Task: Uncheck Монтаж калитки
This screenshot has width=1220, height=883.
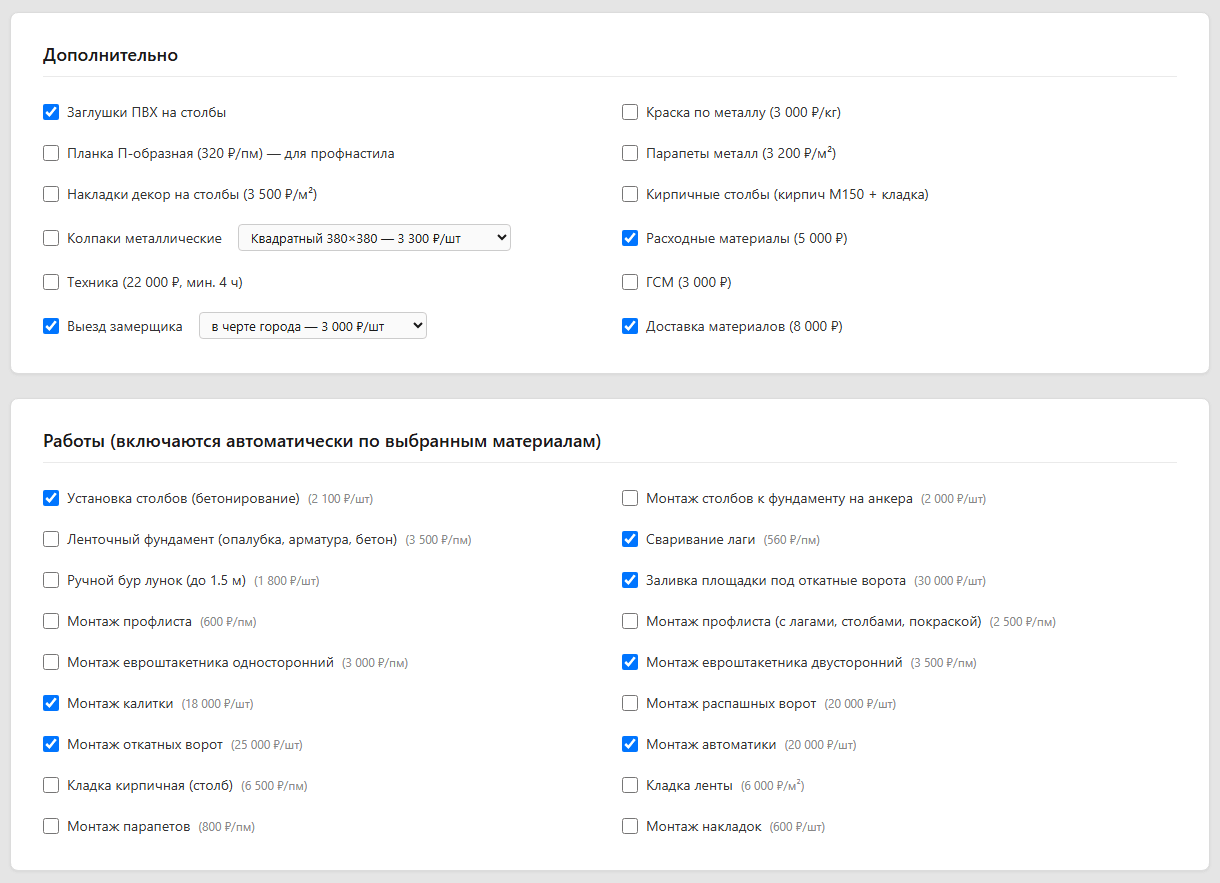Action: pyautogui.click(x=51, y=703)
